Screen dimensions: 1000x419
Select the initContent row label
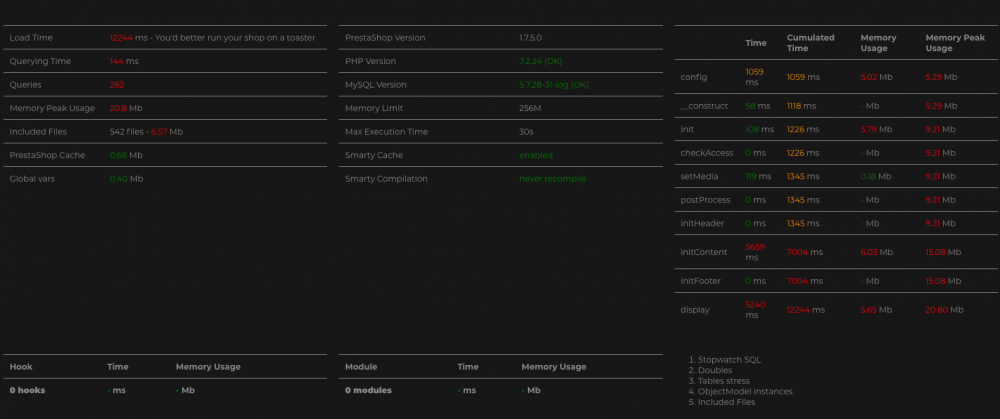[704, 253]
